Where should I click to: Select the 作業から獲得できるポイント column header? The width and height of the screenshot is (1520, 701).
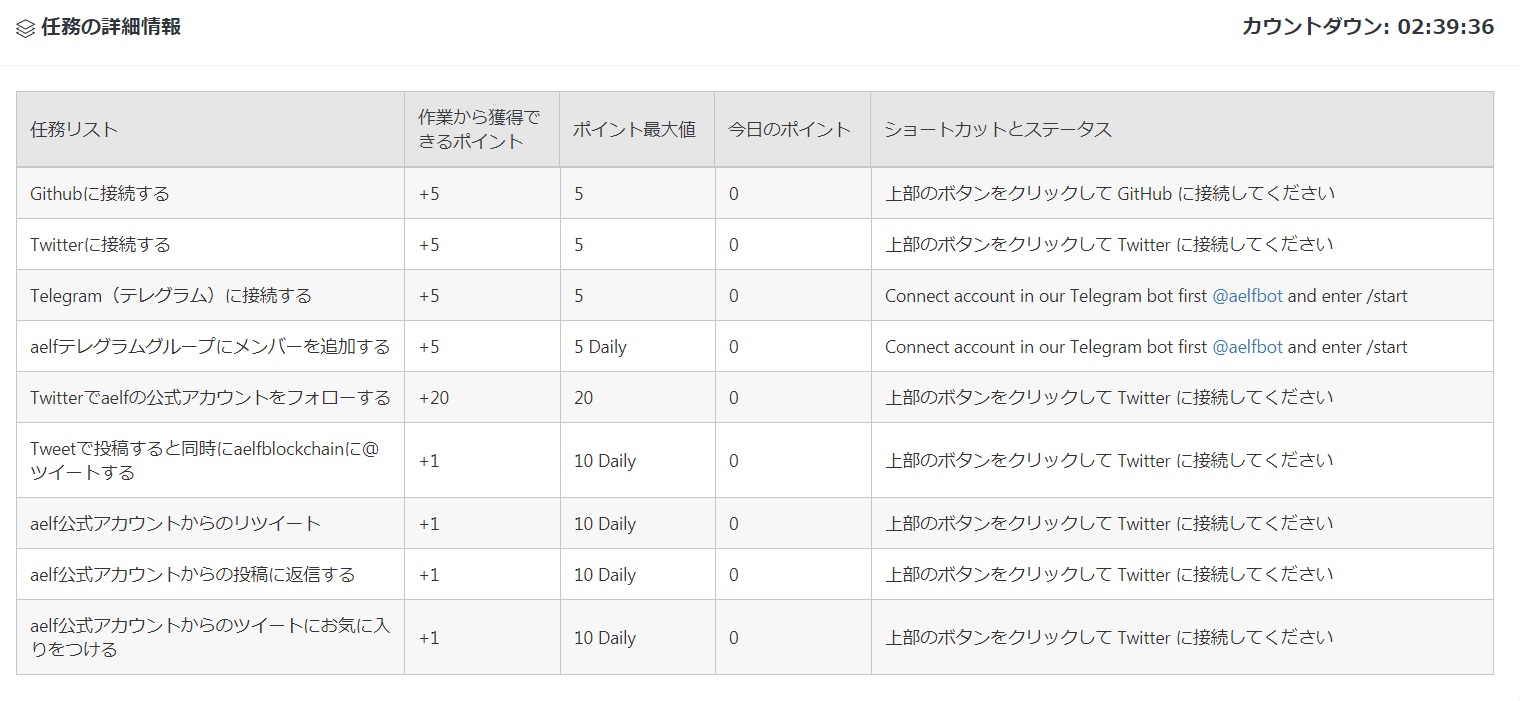point(478,129)
